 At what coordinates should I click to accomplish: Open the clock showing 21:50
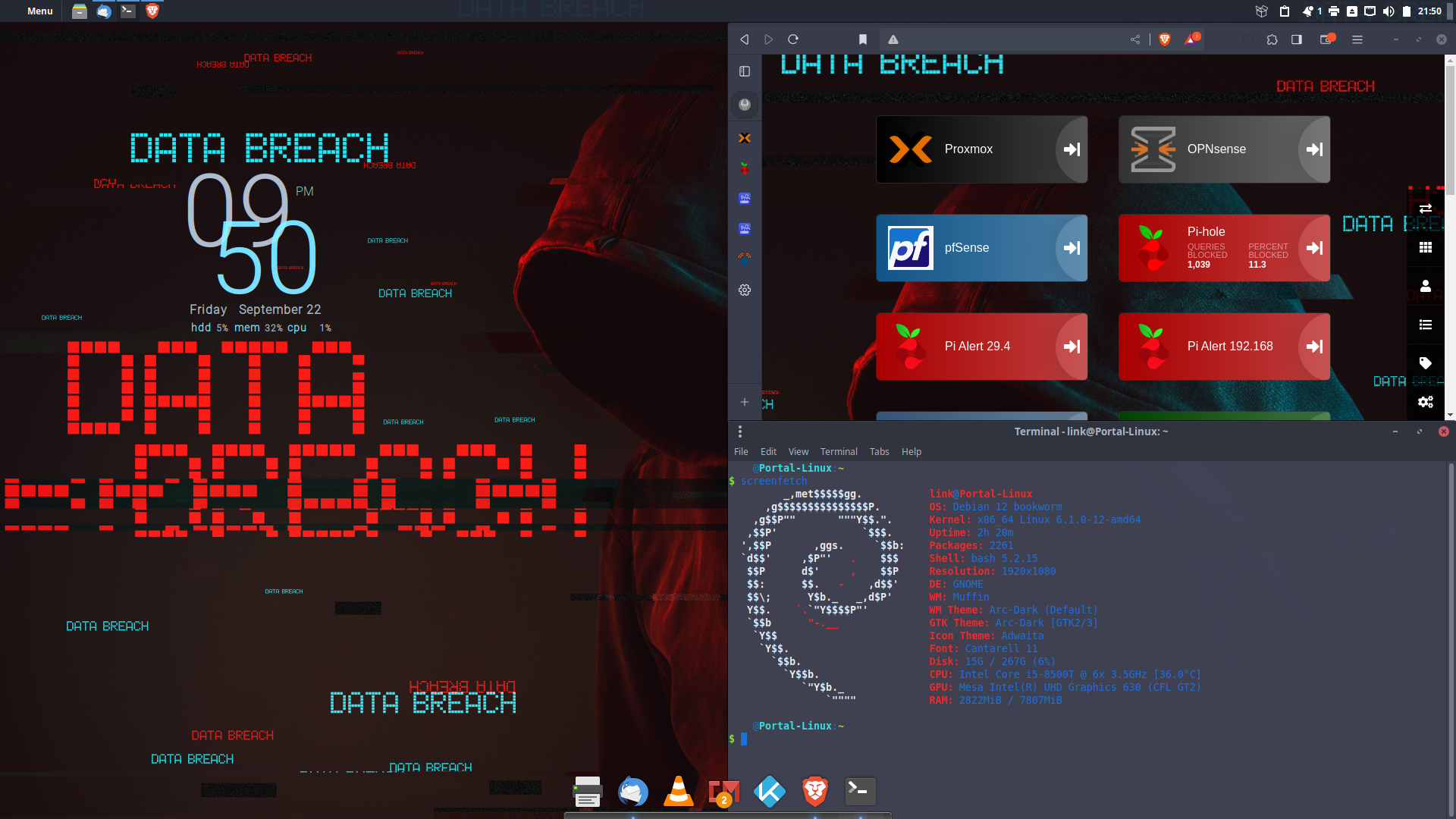point(1429,11)
